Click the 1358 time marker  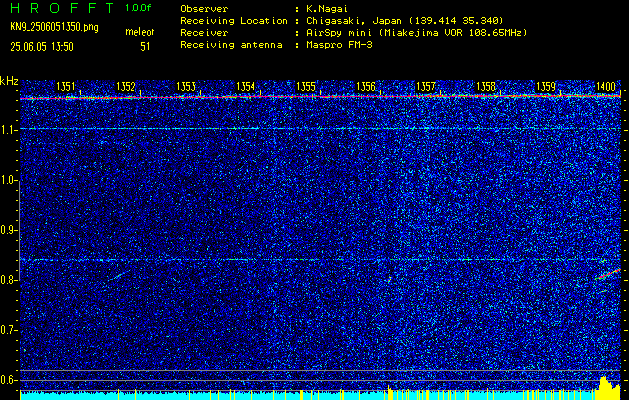click(x=486, y=87)
